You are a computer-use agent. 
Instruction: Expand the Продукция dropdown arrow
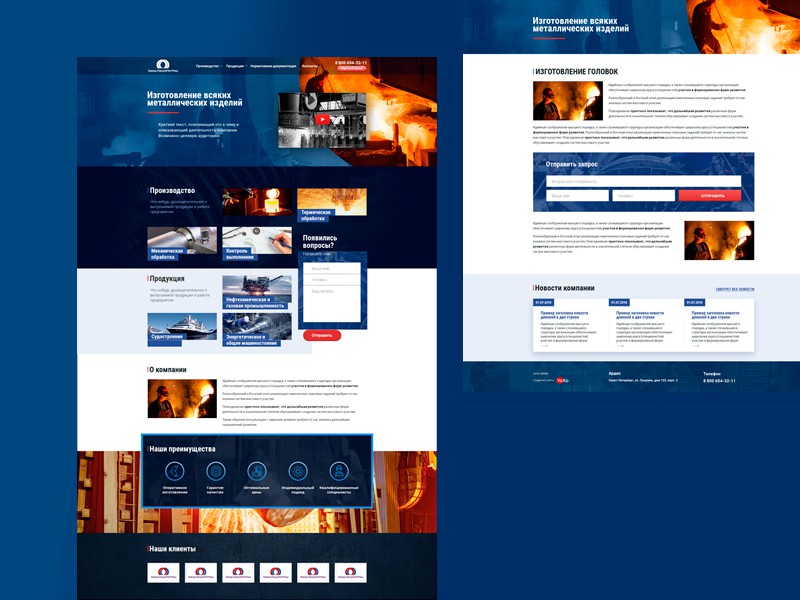[246, 66]
